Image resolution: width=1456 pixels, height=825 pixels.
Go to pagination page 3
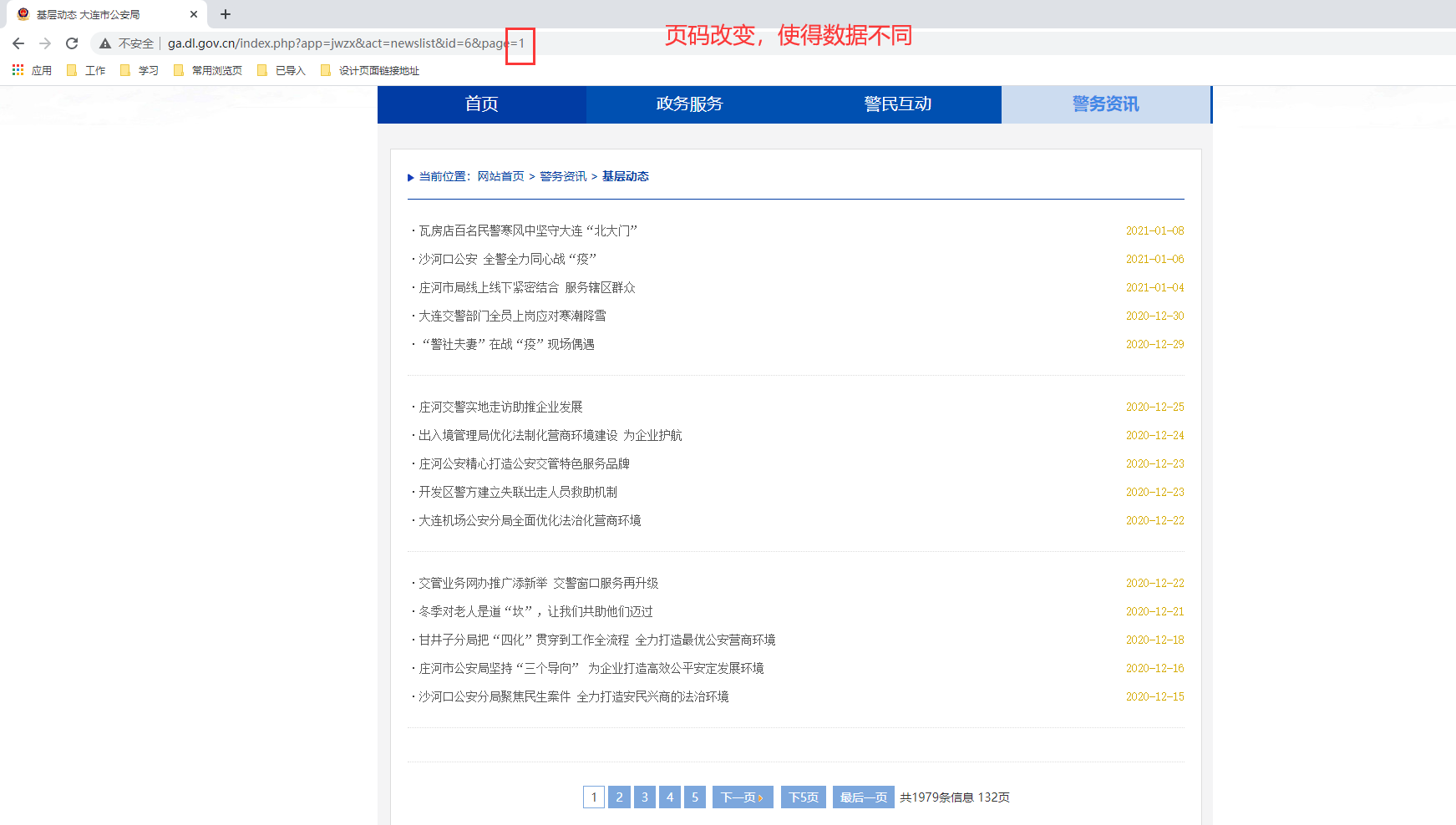pyautogui.click(x=645, y=797)
